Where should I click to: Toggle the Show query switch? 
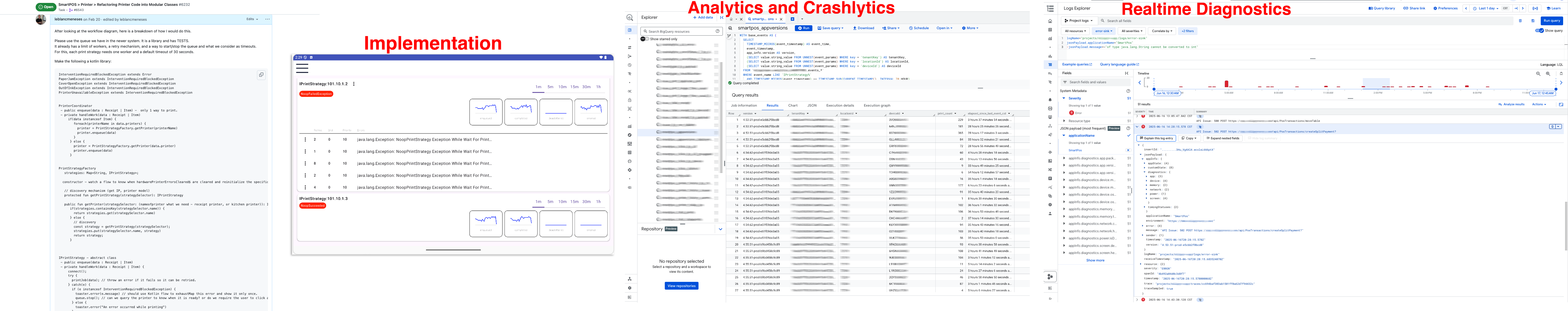(1539, 30)
